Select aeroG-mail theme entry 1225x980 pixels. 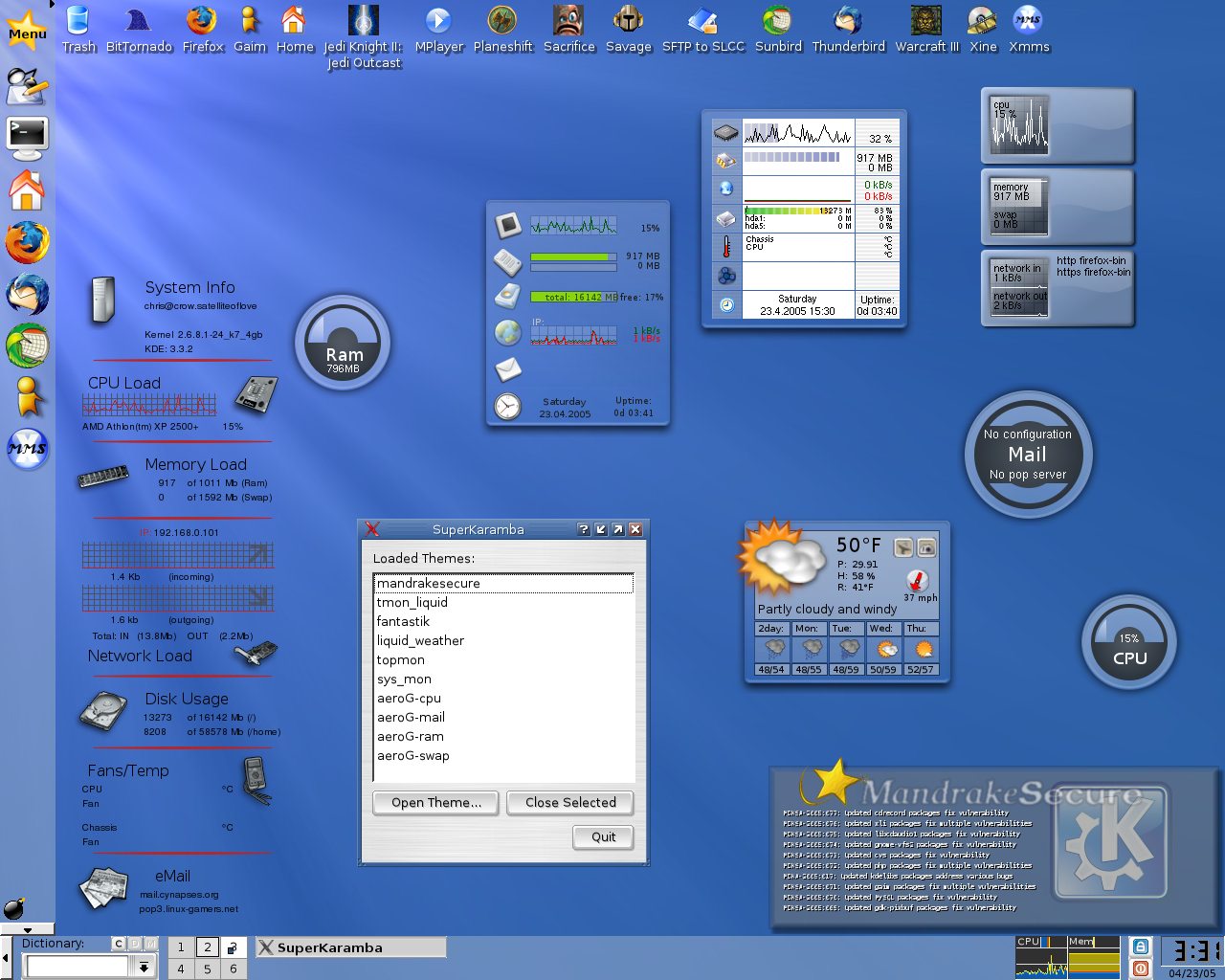[x=503, y=717]
